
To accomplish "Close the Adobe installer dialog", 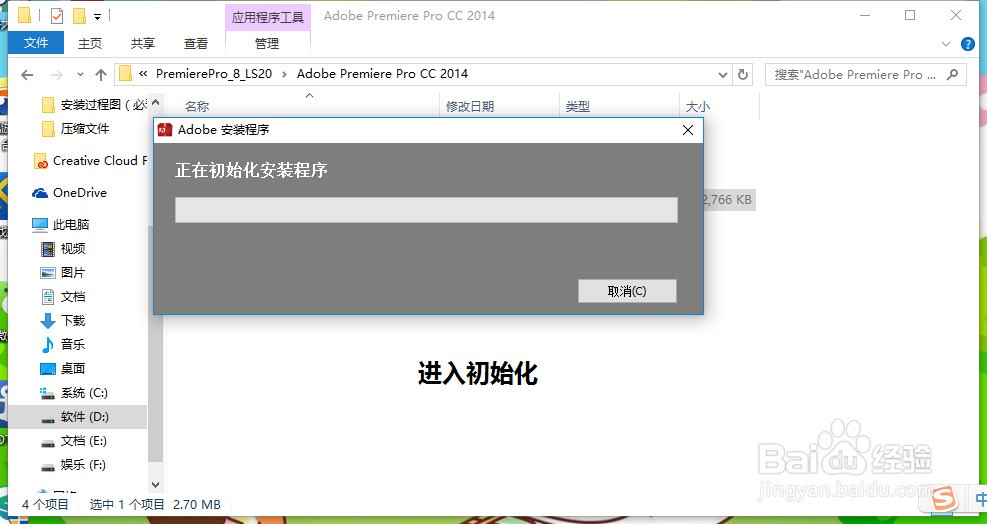I will (688, 130).
